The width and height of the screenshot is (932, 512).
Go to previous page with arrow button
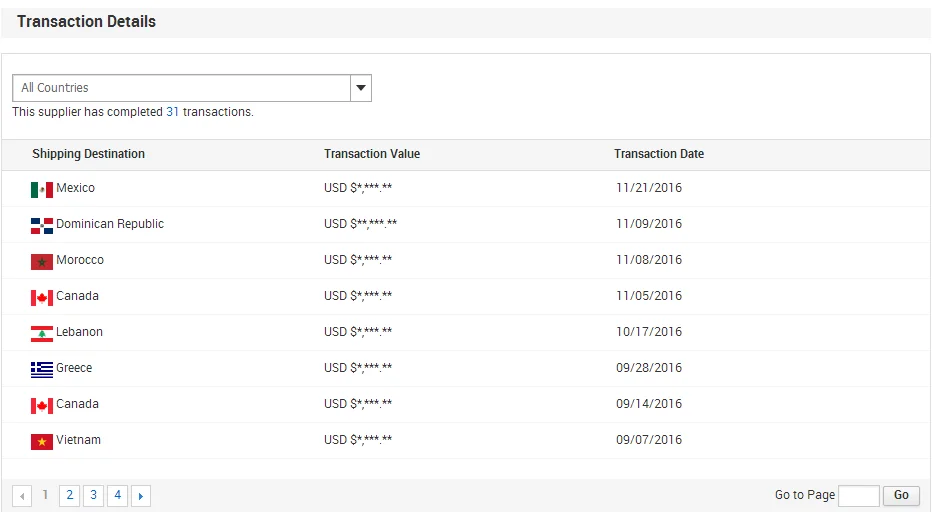[22, 495]
